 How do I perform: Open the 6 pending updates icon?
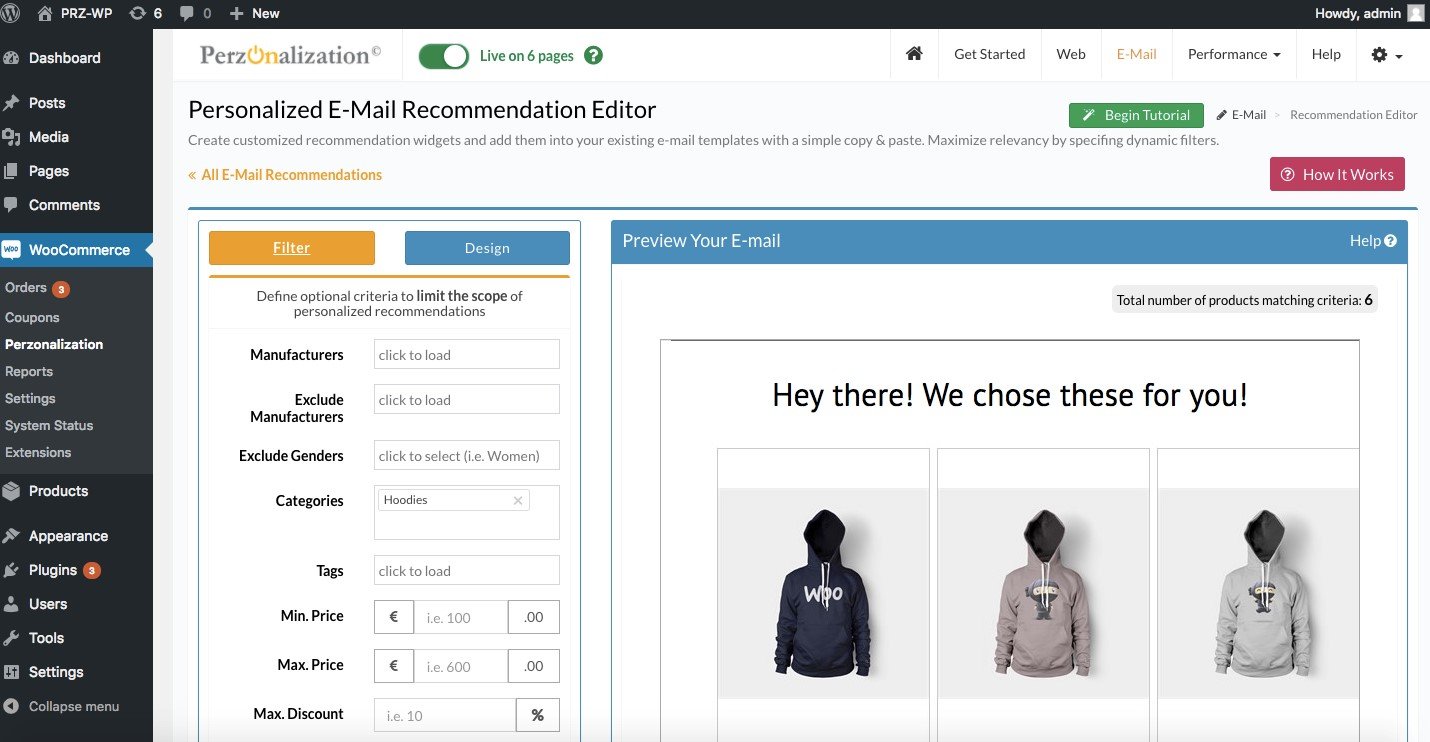[x=145, y=14]
